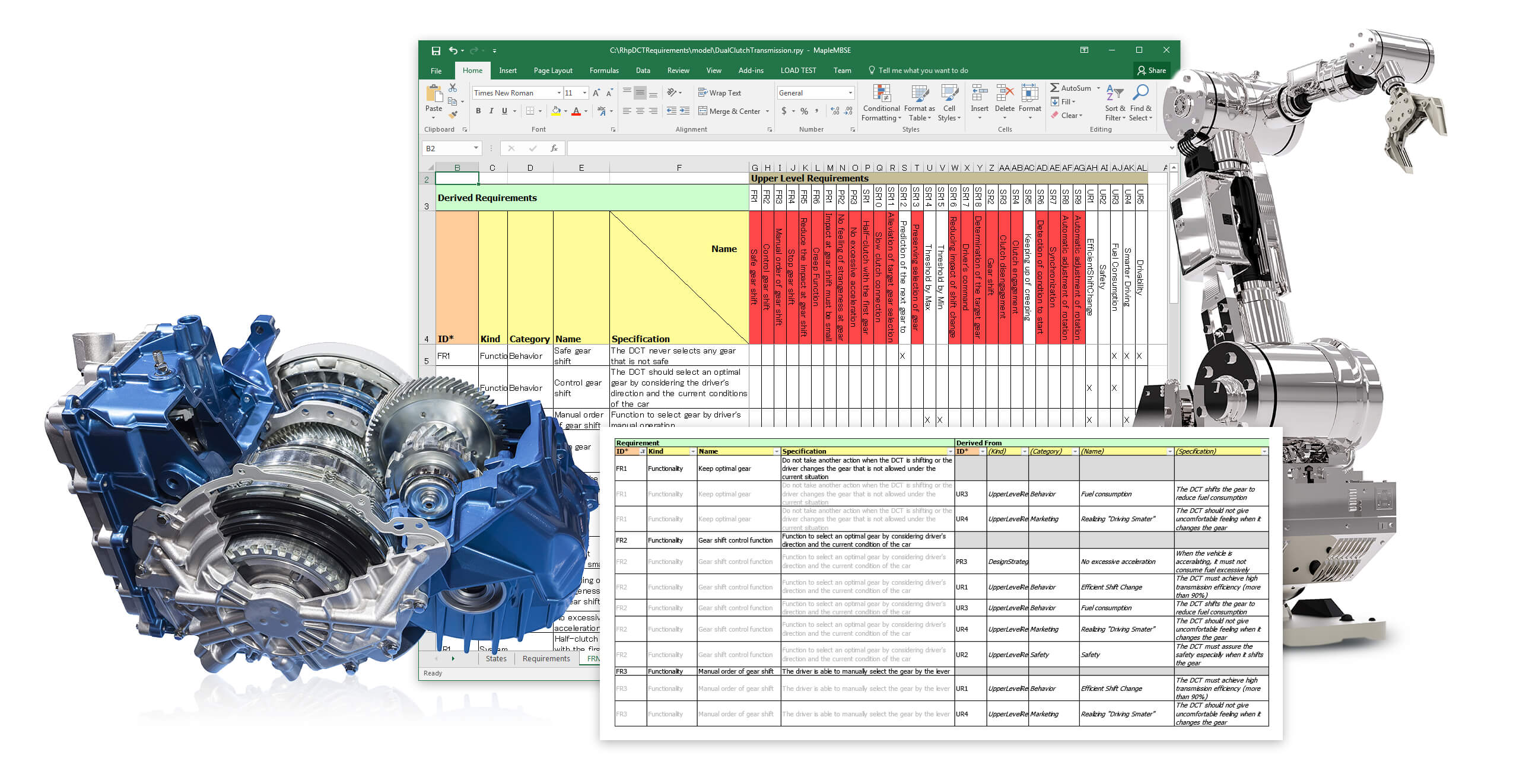Toggle the ID* column filter button

pos(642,451)
